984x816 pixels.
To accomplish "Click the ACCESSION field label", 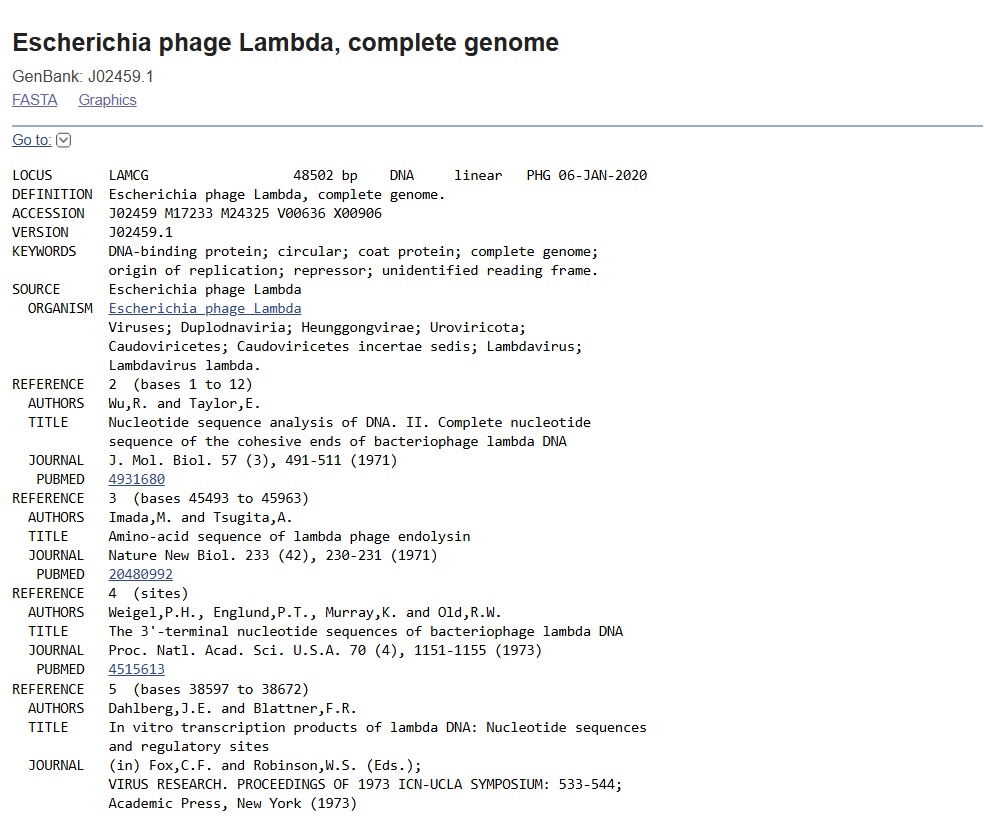I will tap(48, 214).
